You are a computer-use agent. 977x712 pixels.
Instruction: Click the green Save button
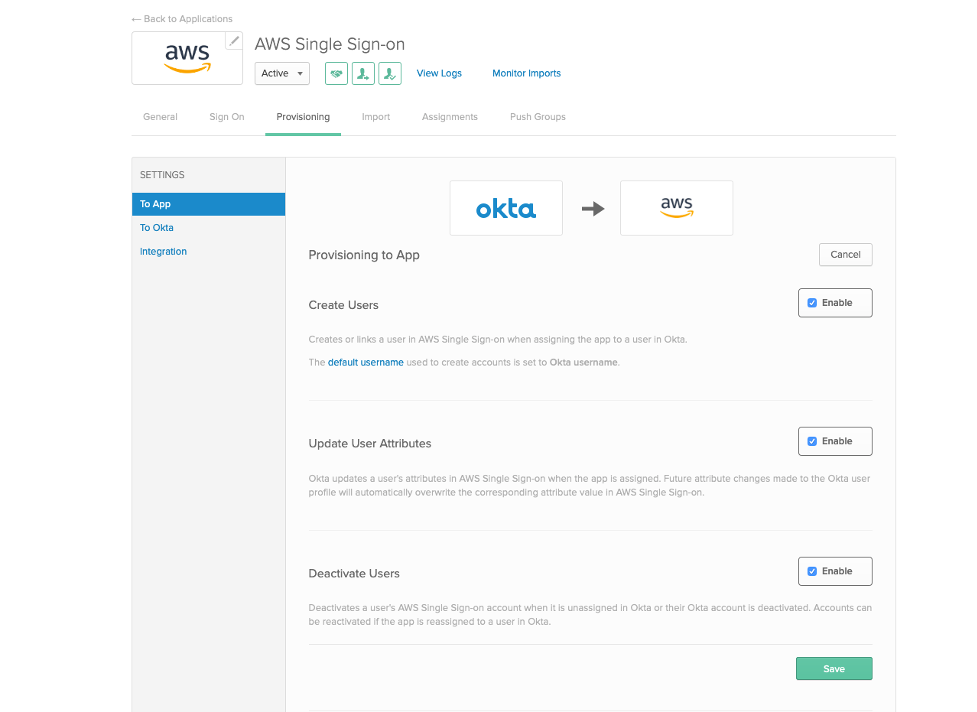click(834, 668)
